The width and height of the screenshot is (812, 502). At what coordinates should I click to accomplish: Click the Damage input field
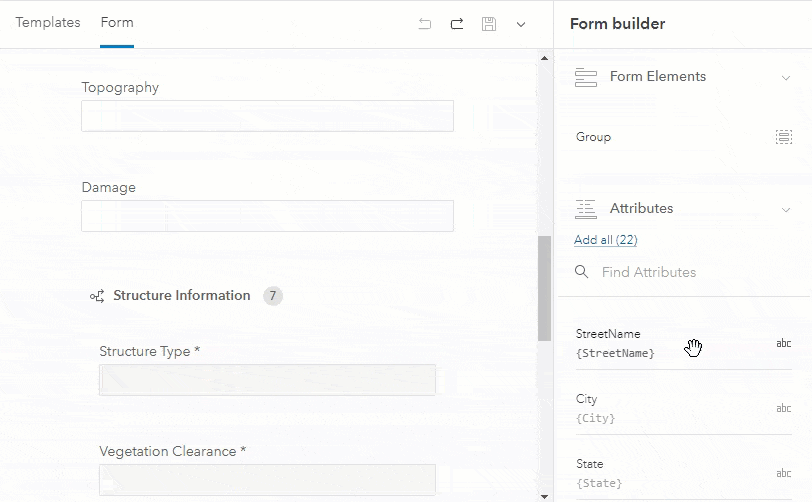click(267, 216)
